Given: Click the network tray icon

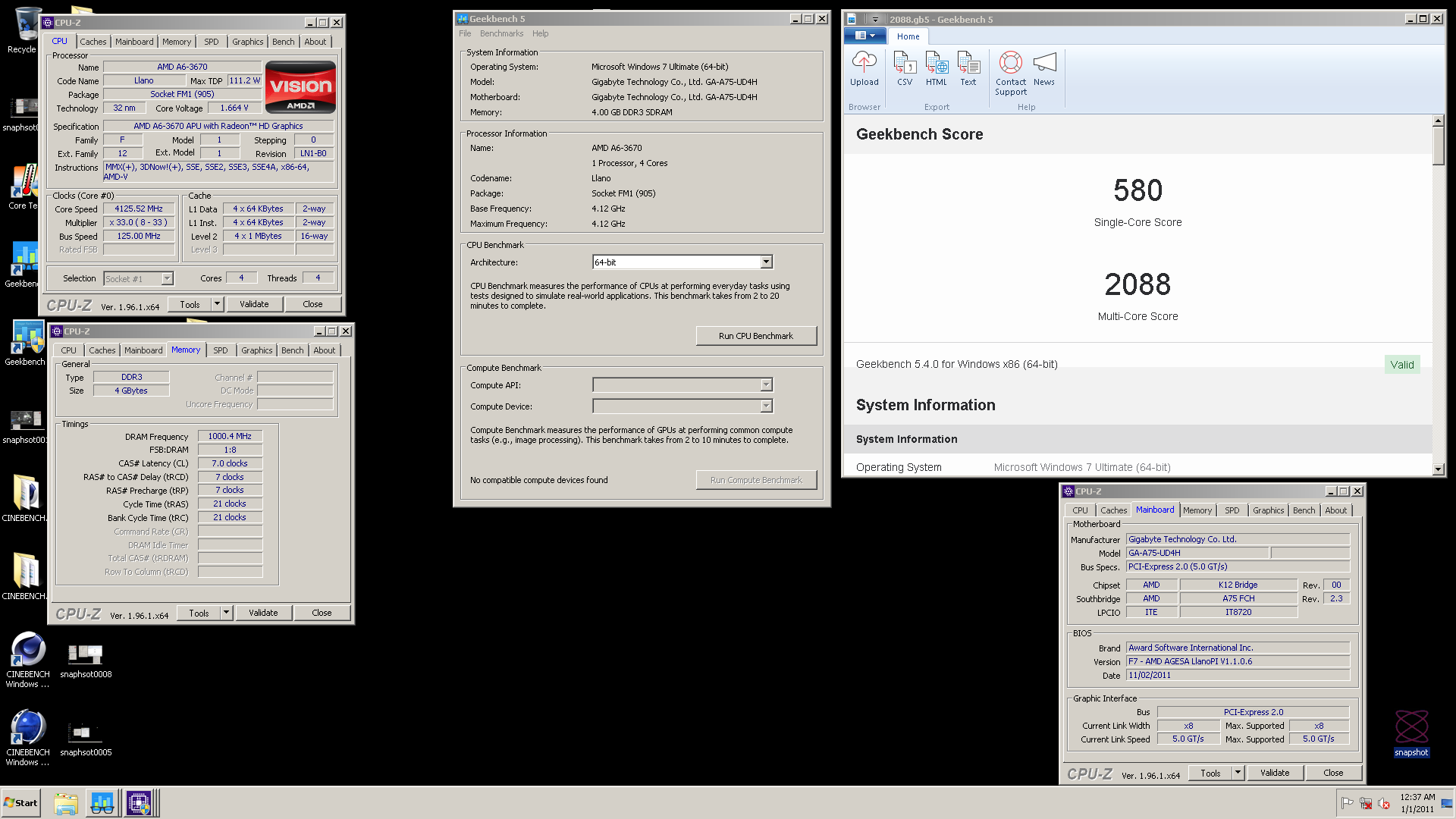Looking at the screenshot, I should point(1365,803).
